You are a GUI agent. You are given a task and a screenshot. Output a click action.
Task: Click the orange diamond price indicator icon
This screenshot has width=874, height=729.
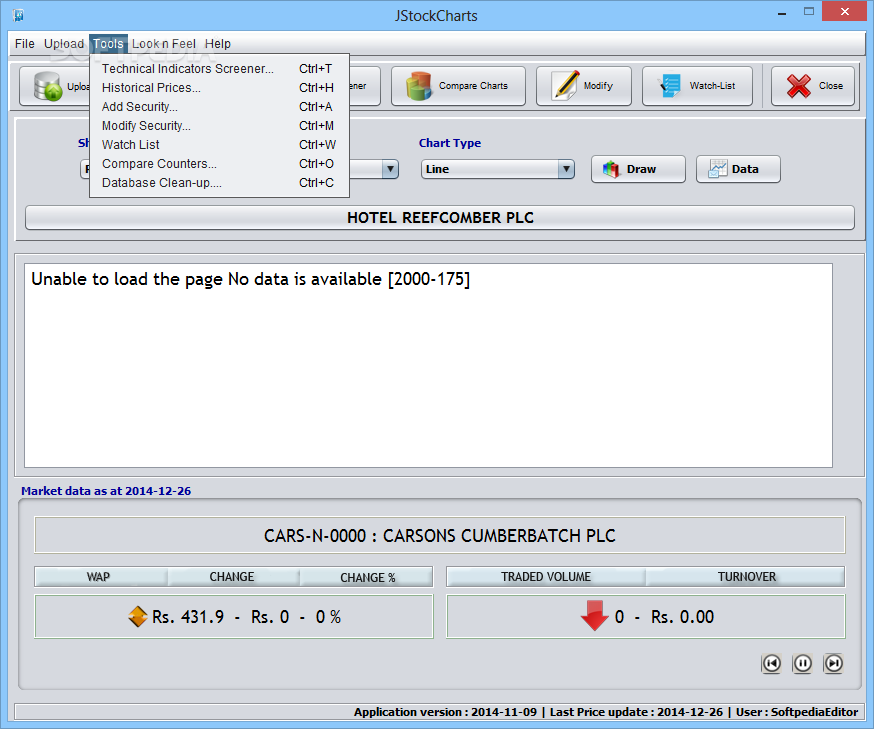[138, 616]
